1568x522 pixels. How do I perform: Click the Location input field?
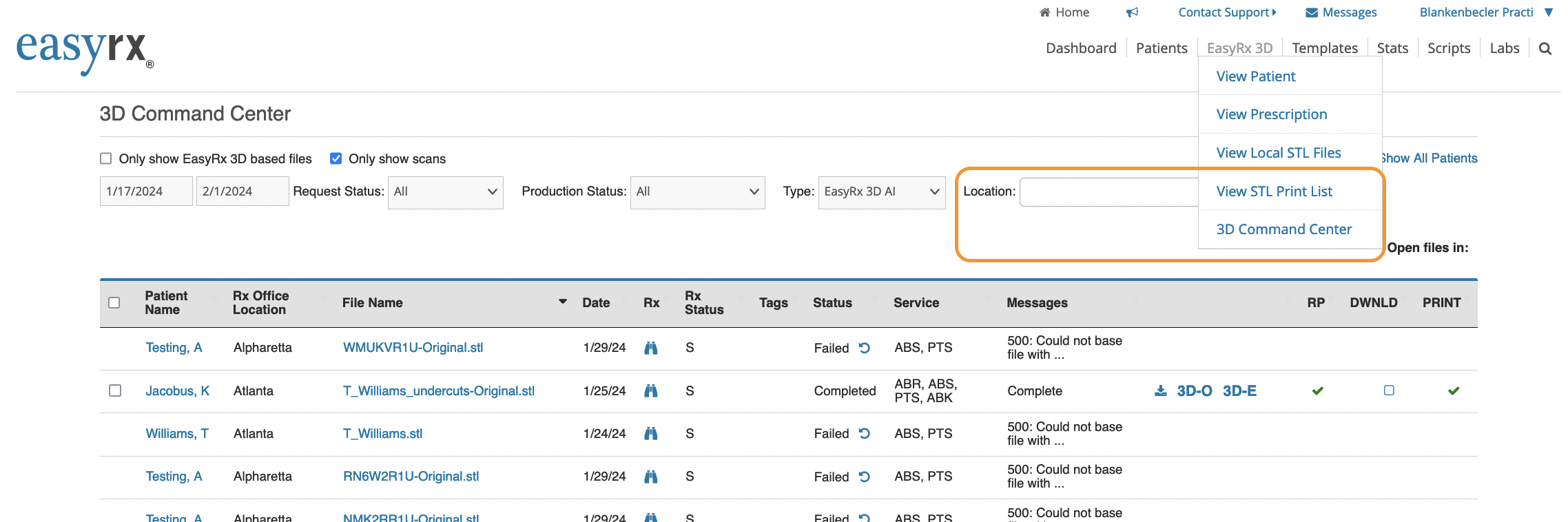1109,192
